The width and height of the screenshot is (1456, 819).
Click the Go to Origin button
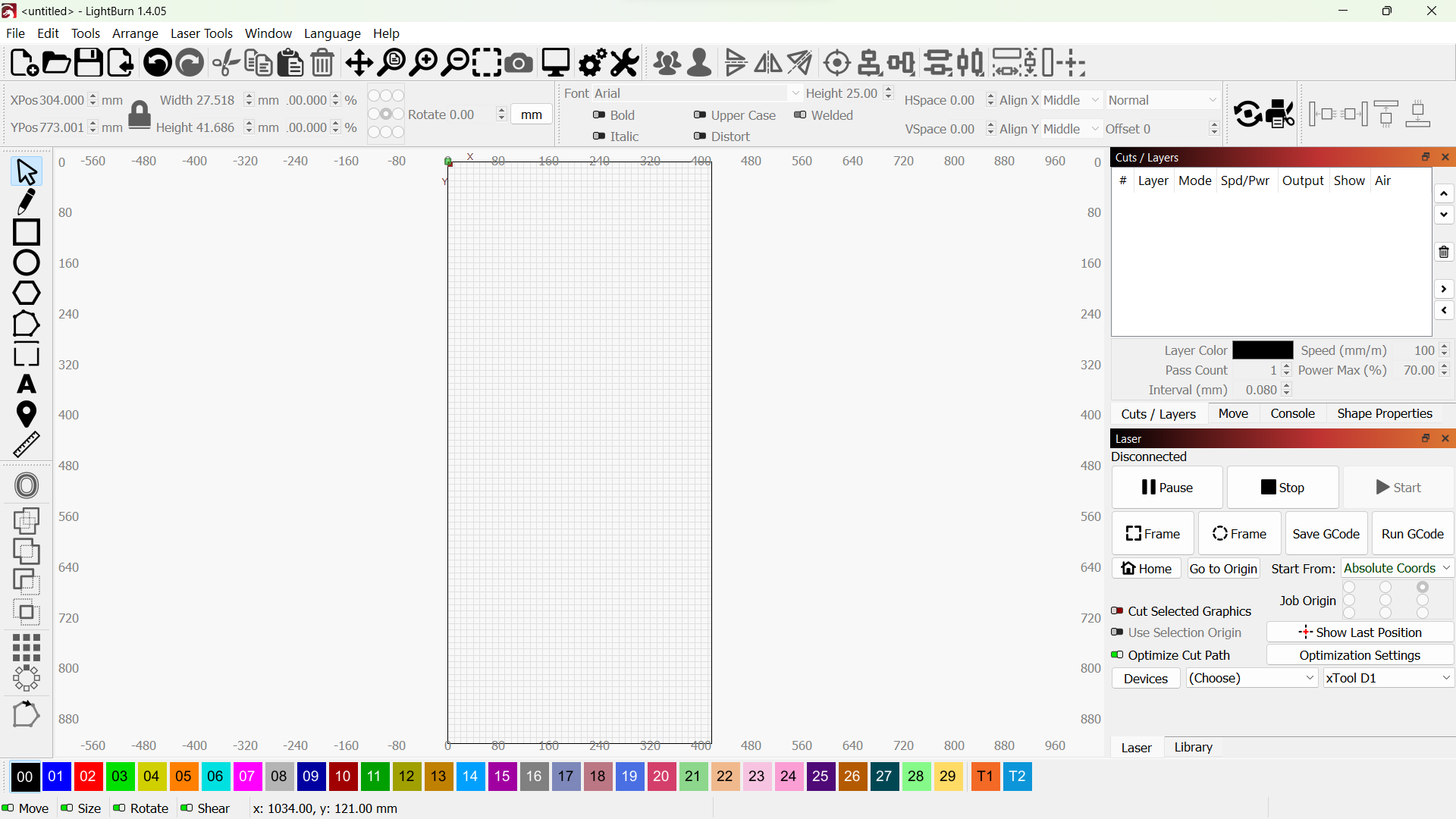click(1223, 568)
